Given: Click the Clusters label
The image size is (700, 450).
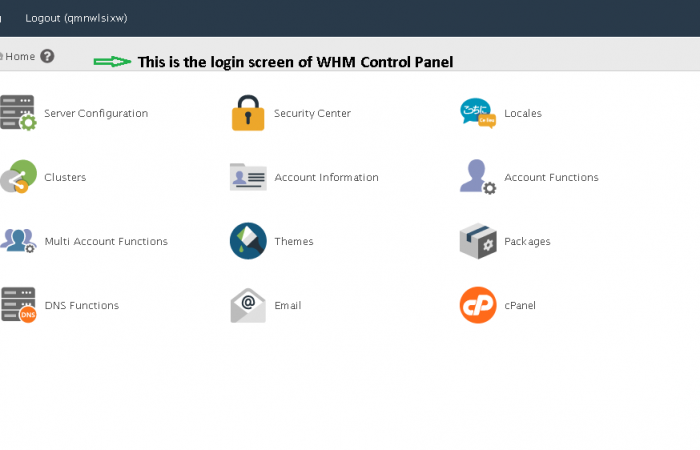Looking at the screenshot, I should (x=65, y=177).
